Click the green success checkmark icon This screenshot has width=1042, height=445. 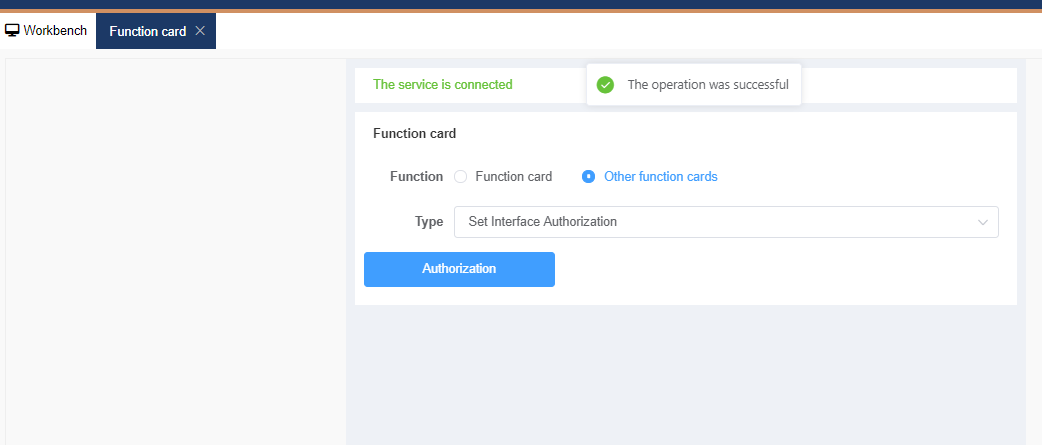click(x=605, y=85)
